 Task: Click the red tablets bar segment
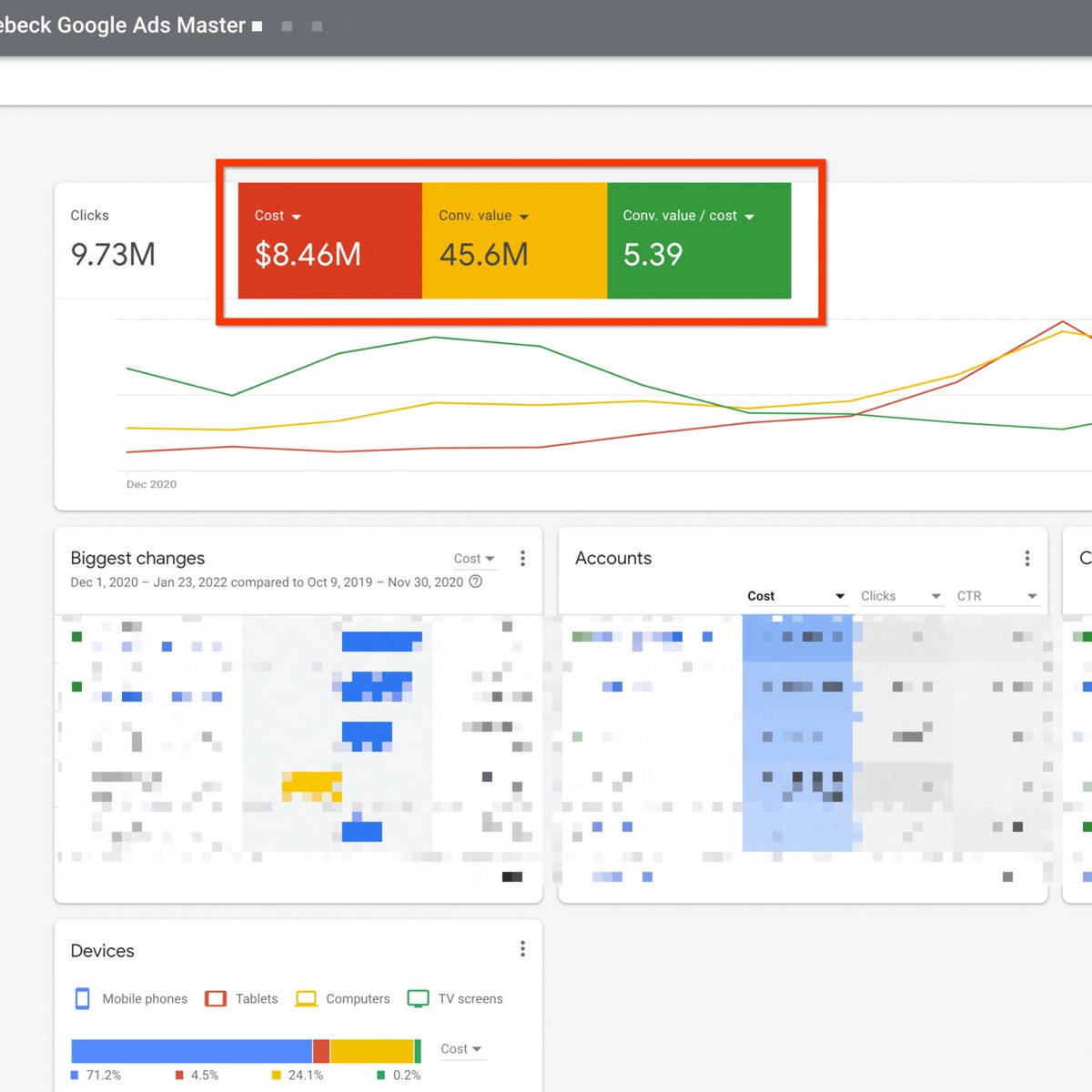321,1051
